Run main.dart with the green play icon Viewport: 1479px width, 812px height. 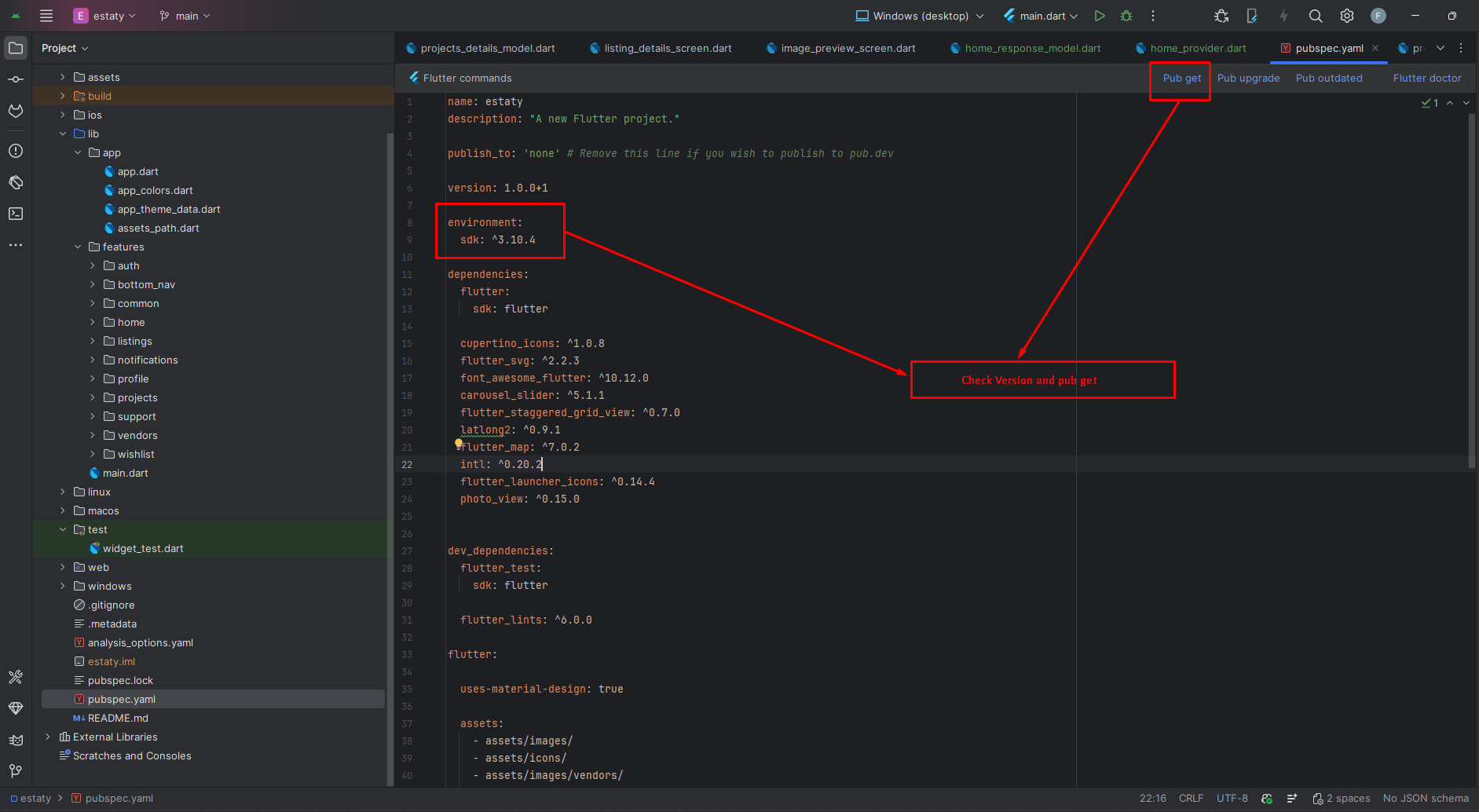pos(1100,16)
